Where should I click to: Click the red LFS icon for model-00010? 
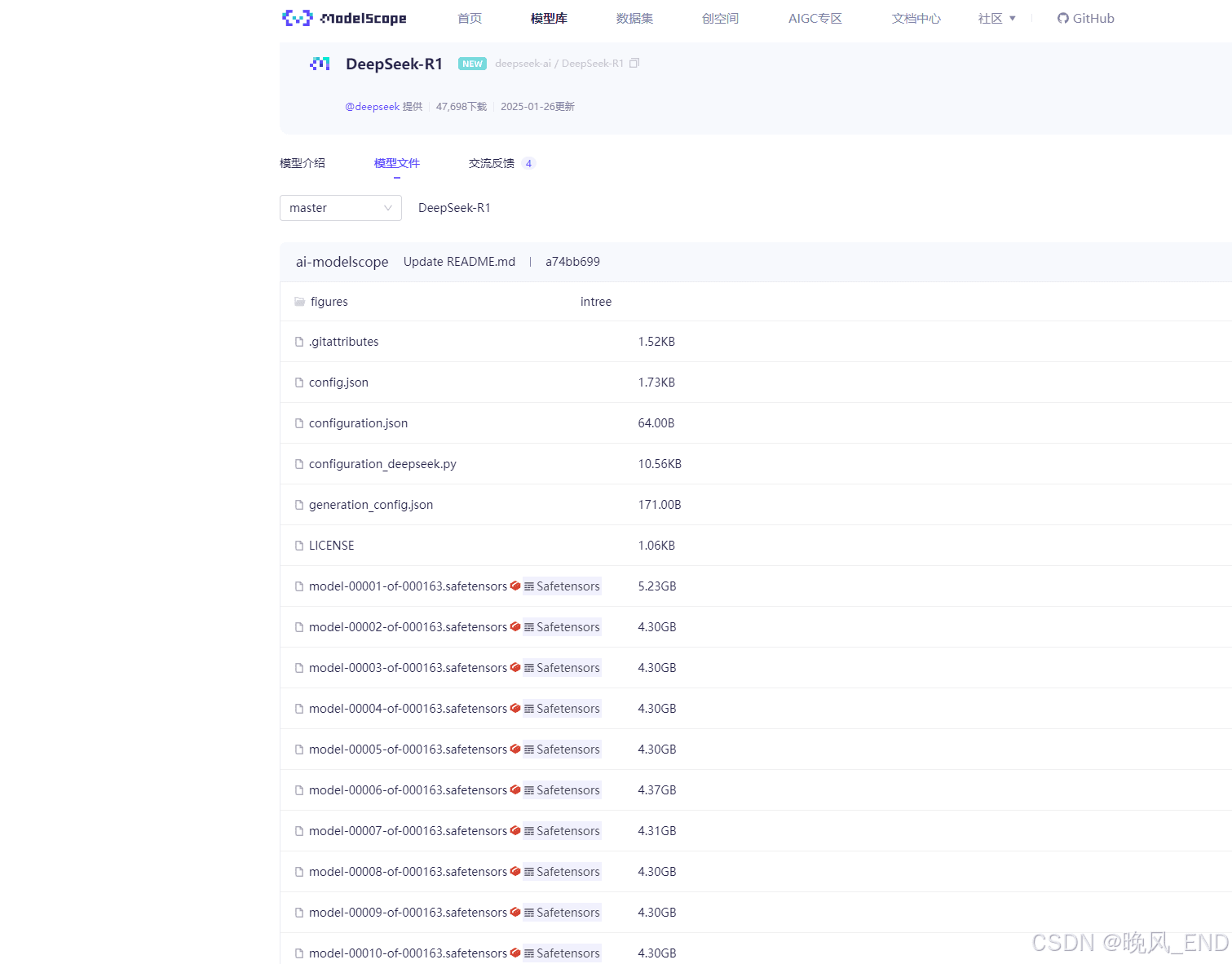pos(515,953)
